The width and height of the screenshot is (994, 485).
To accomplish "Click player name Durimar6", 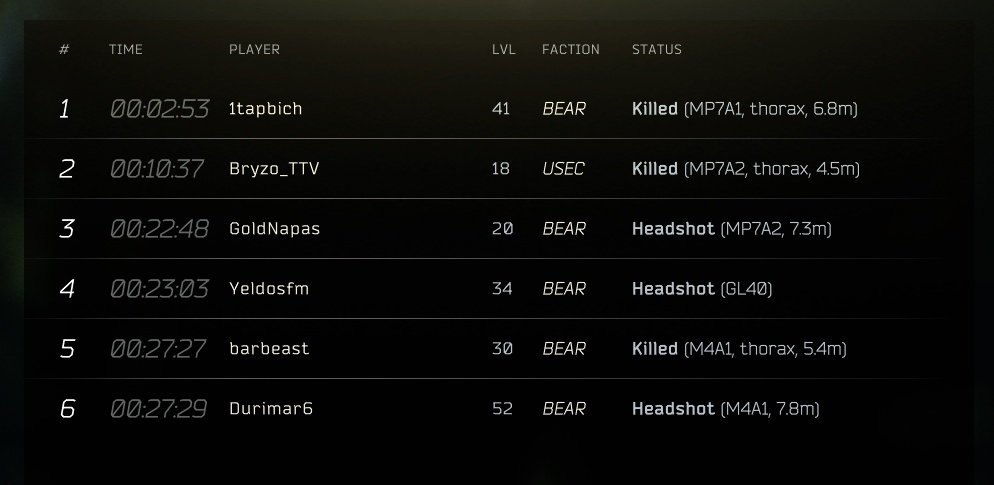I will coord(271,409).
